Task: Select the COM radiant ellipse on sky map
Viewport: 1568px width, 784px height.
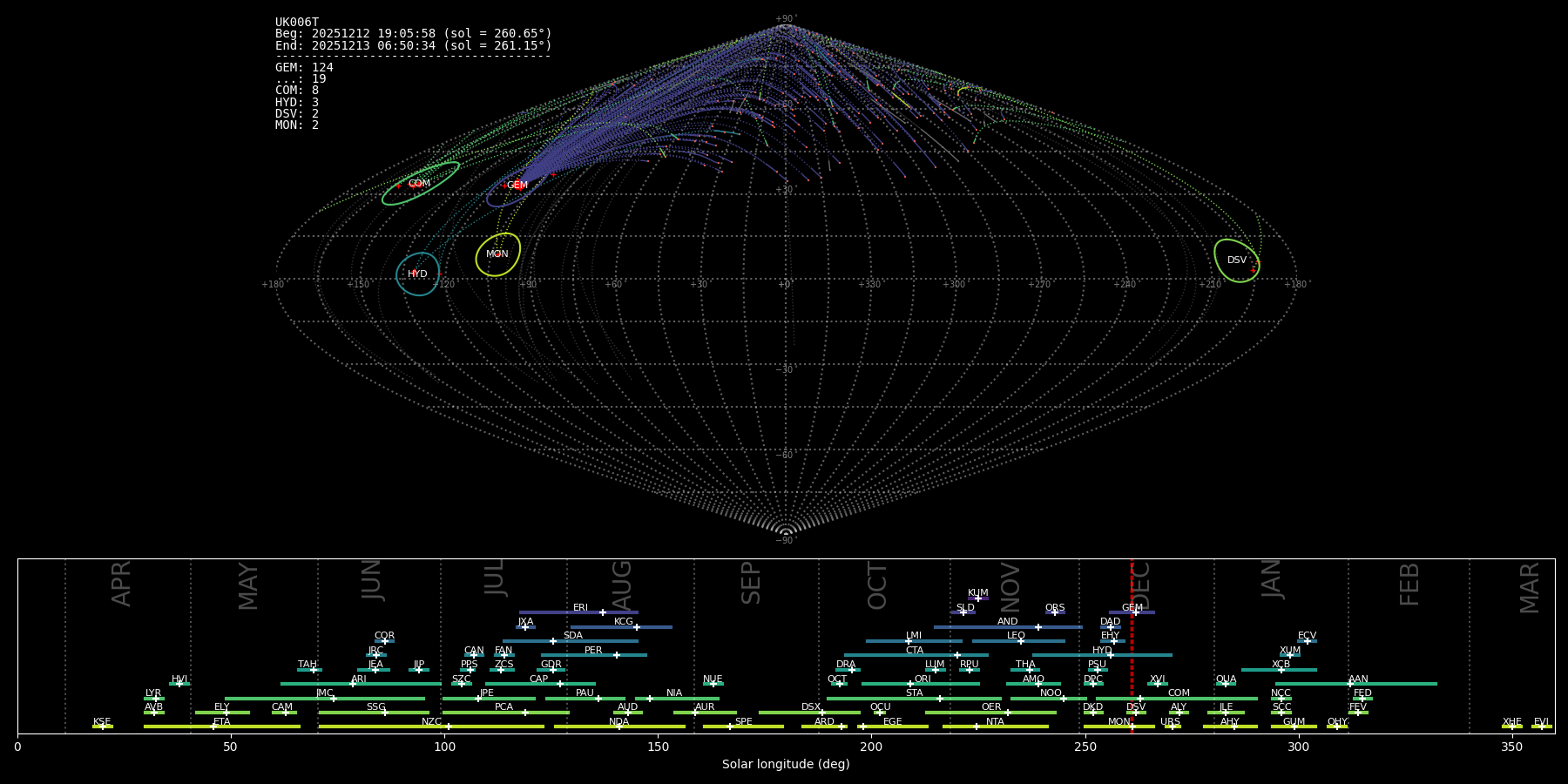Action: click(421, 184)
